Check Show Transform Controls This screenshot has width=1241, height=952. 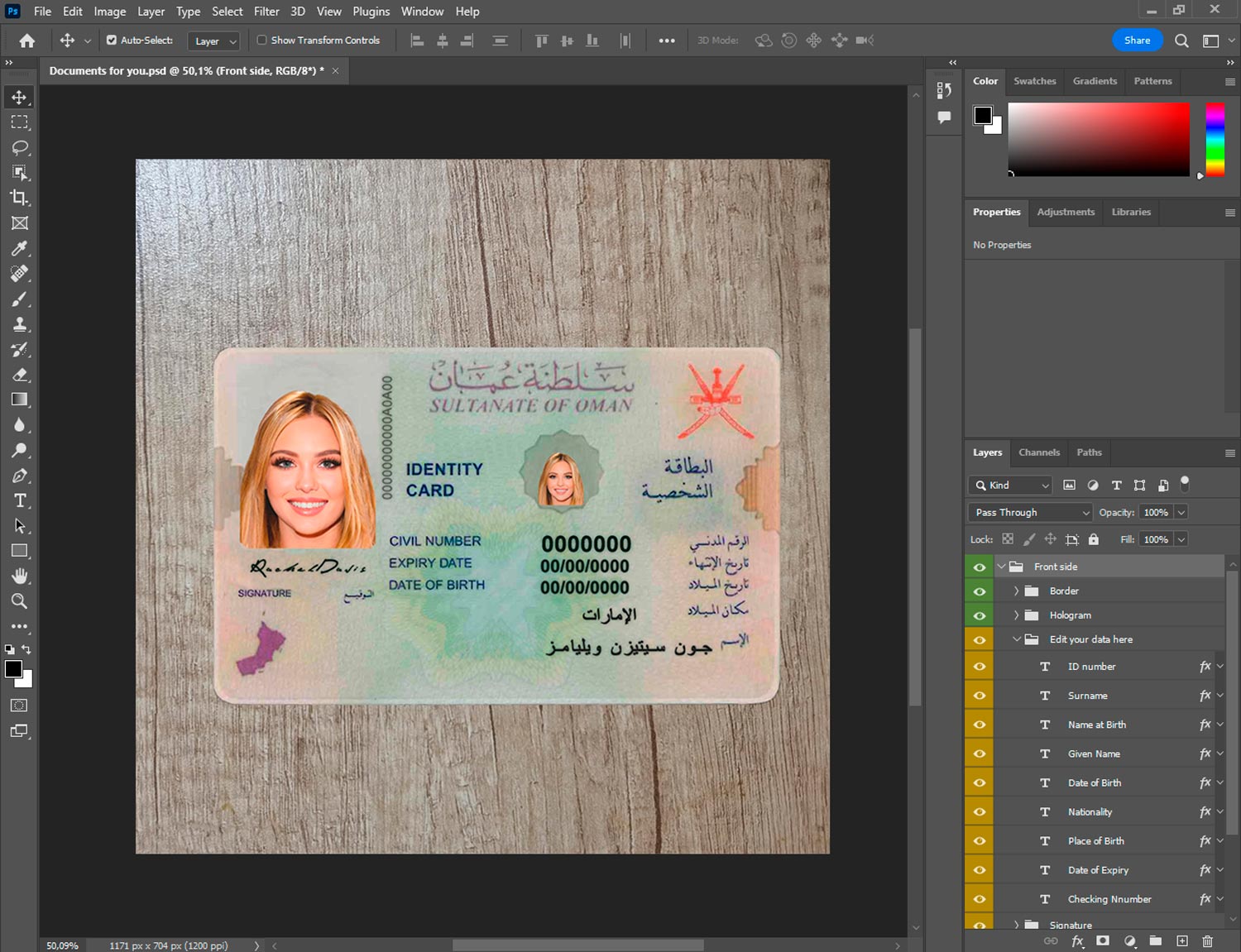click(x=261, y=40)
